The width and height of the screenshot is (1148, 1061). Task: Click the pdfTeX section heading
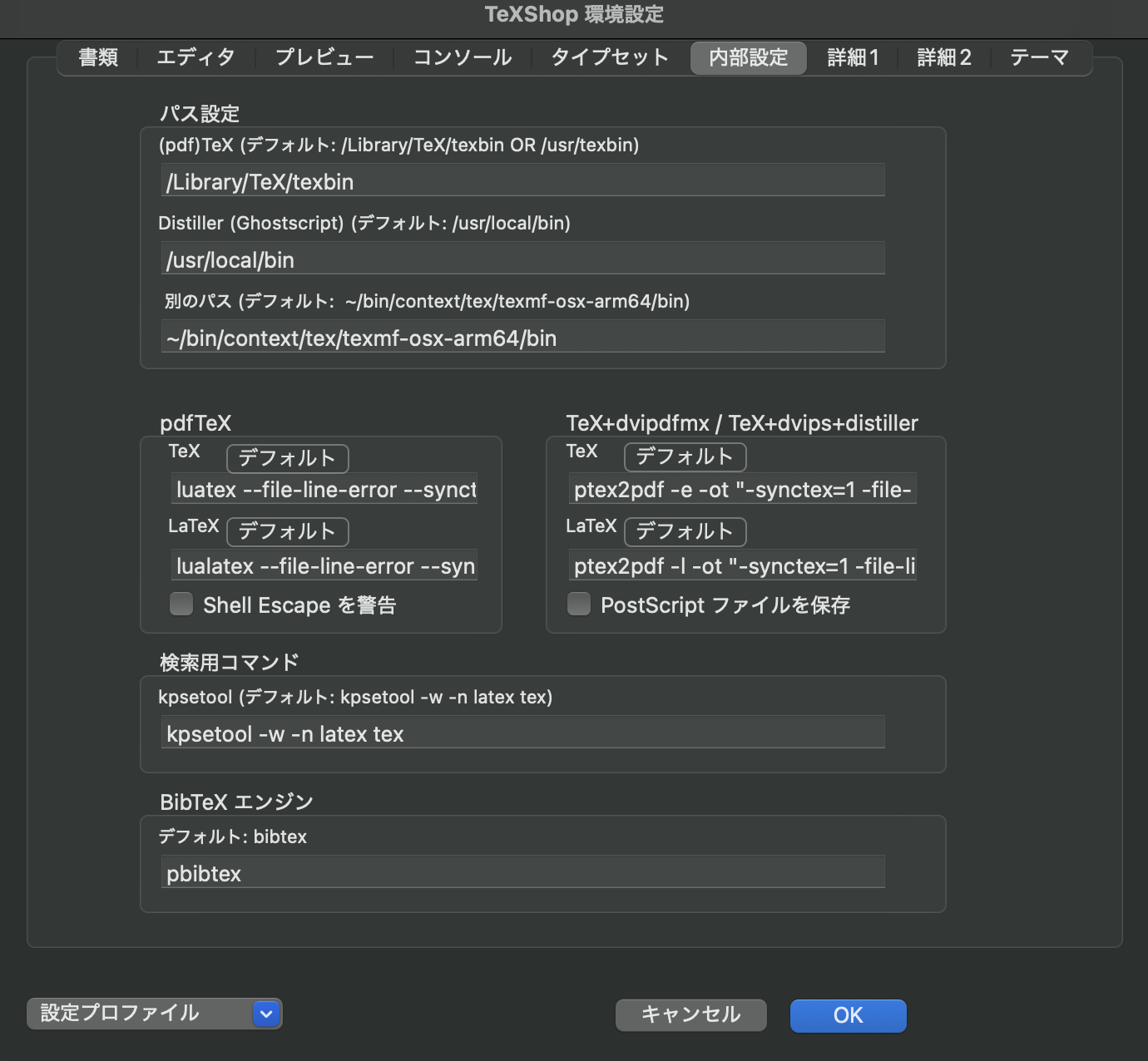click(195, 423)
